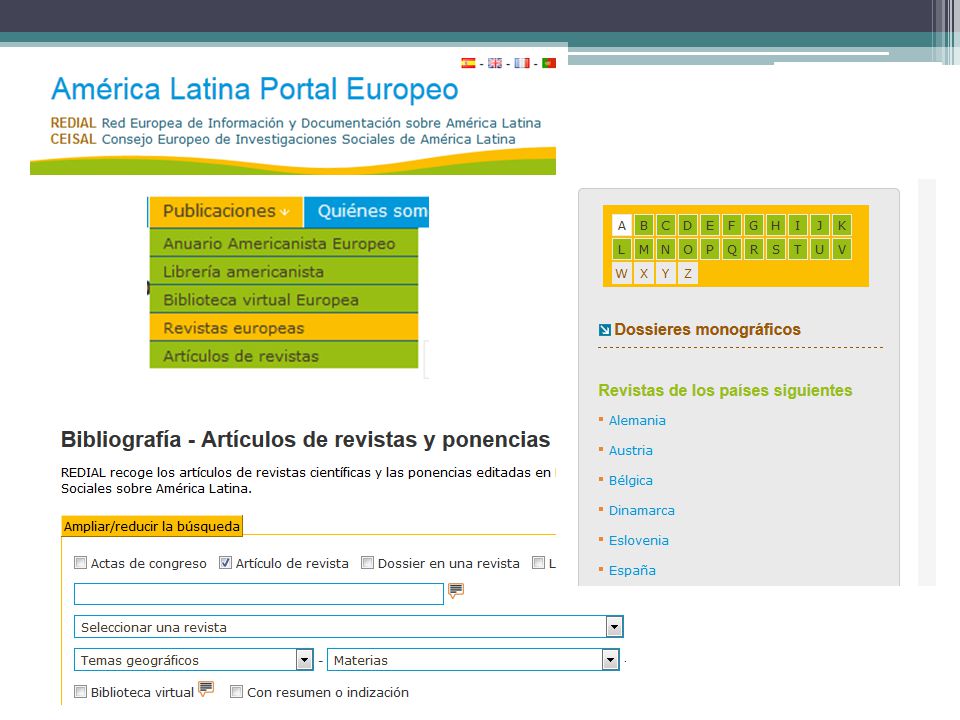Select letter V in the alphabet index

[842, 249]
